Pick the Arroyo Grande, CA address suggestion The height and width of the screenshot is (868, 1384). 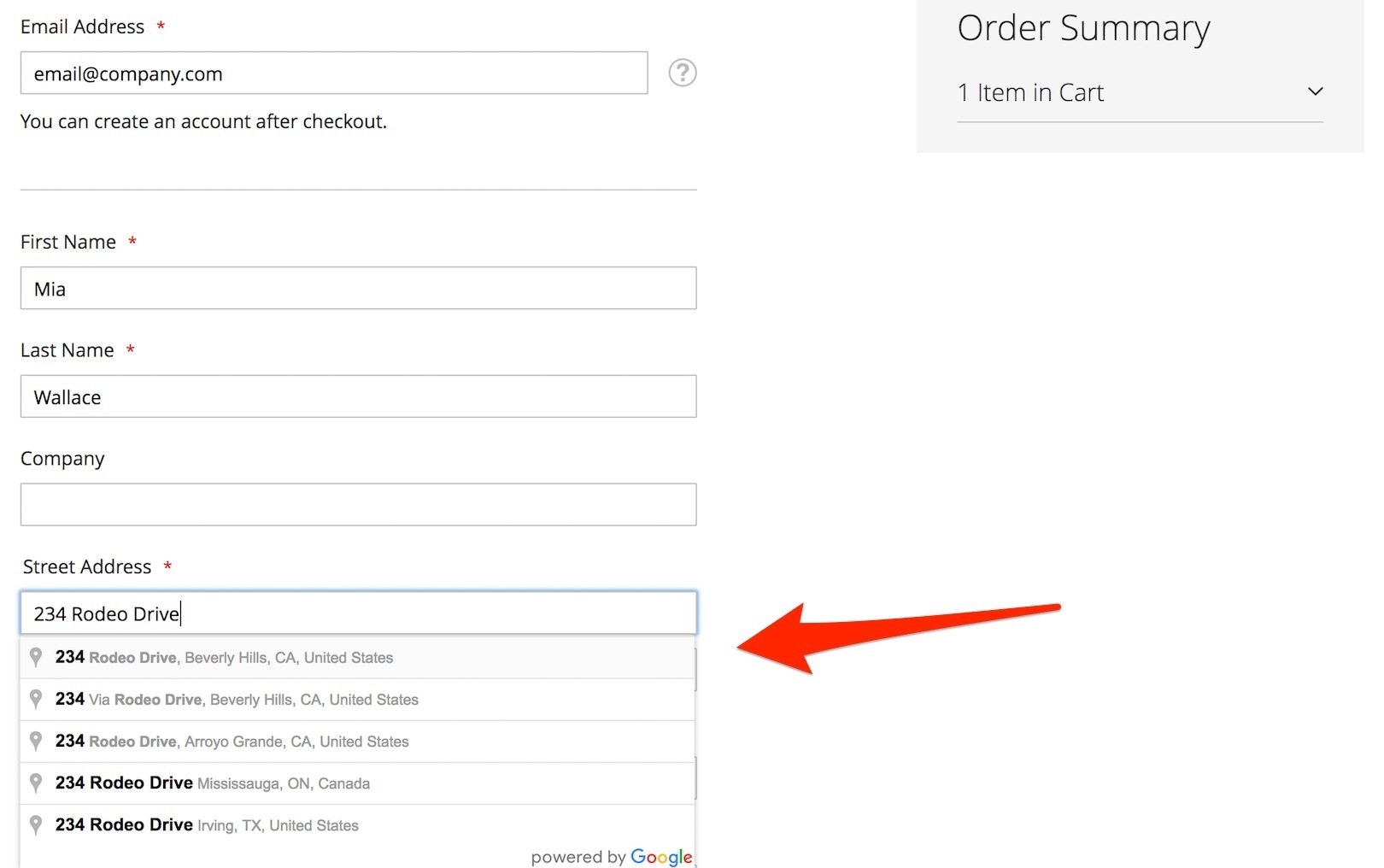click(232, 742)
